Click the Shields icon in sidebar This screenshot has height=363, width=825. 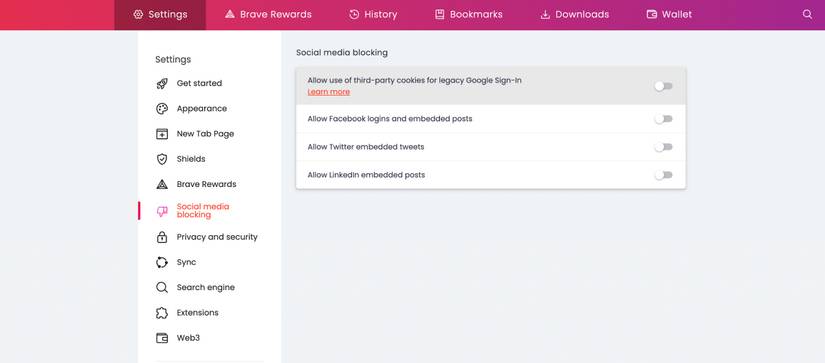coord(162,159)
